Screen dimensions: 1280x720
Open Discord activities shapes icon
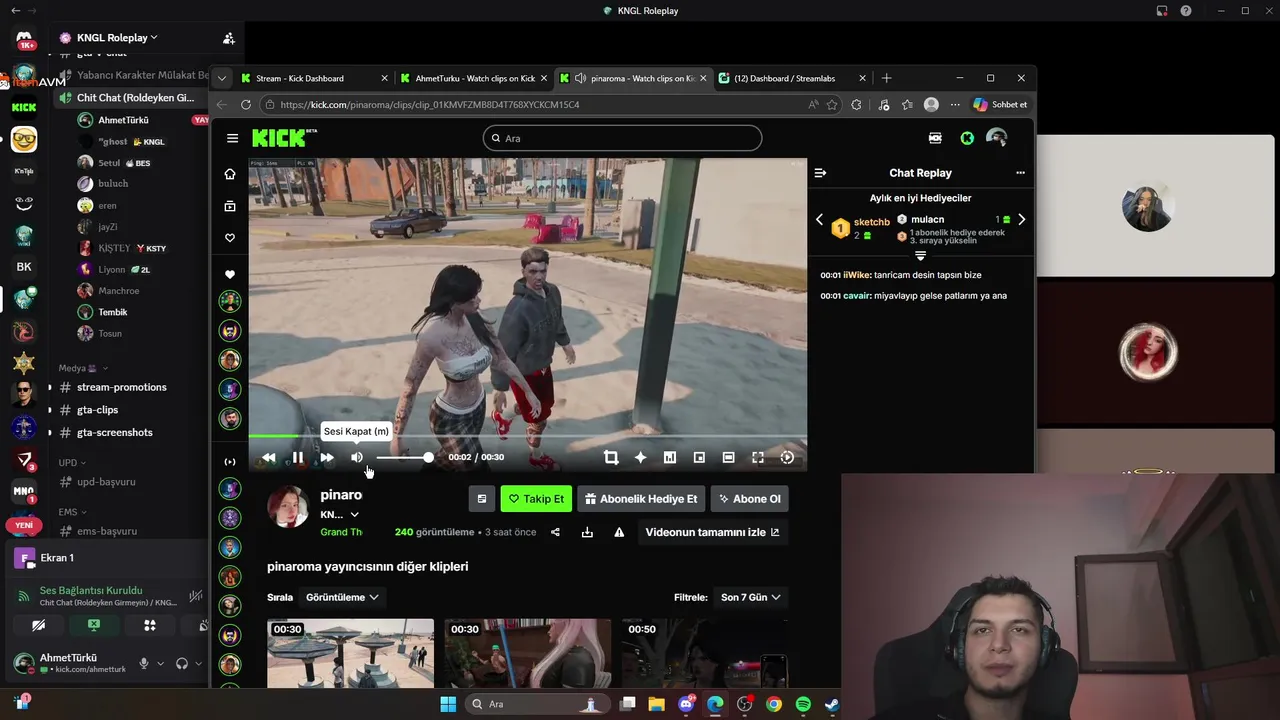coord(150,625)
